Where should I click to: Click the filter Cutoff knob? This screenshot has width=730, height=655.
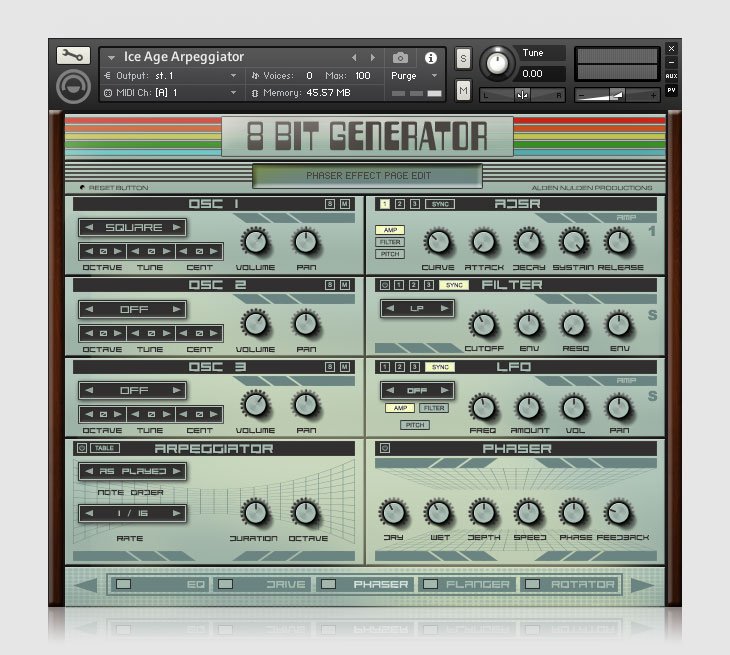tap(483, 324)
